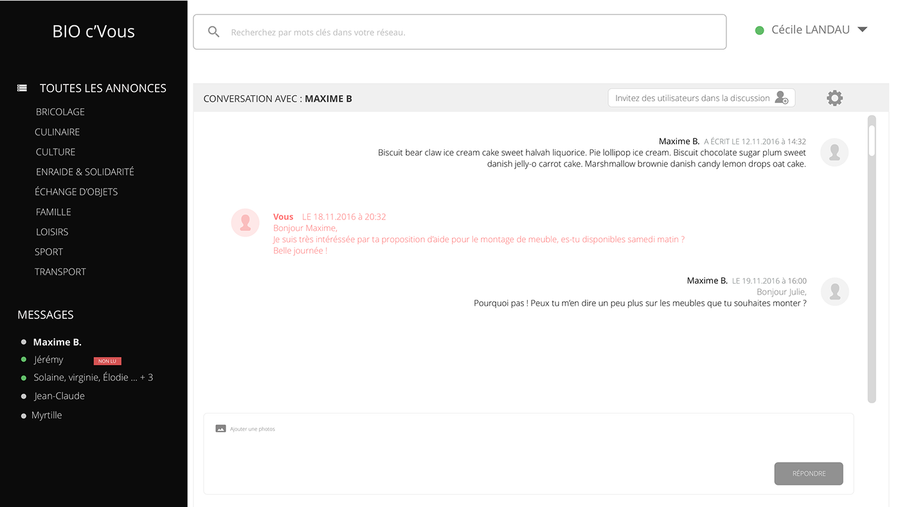Click the add photo image icon
The image size is (900, 507).
pyautogui.click(x=221, y=429)
